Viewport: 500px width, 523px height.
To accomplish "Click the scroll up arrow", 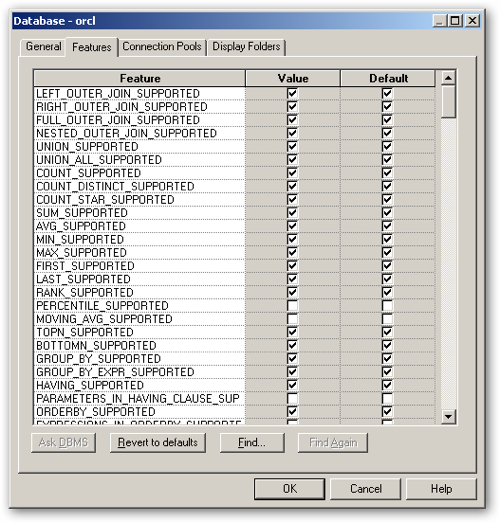I will pyautogui.click(x=448, y=78).
